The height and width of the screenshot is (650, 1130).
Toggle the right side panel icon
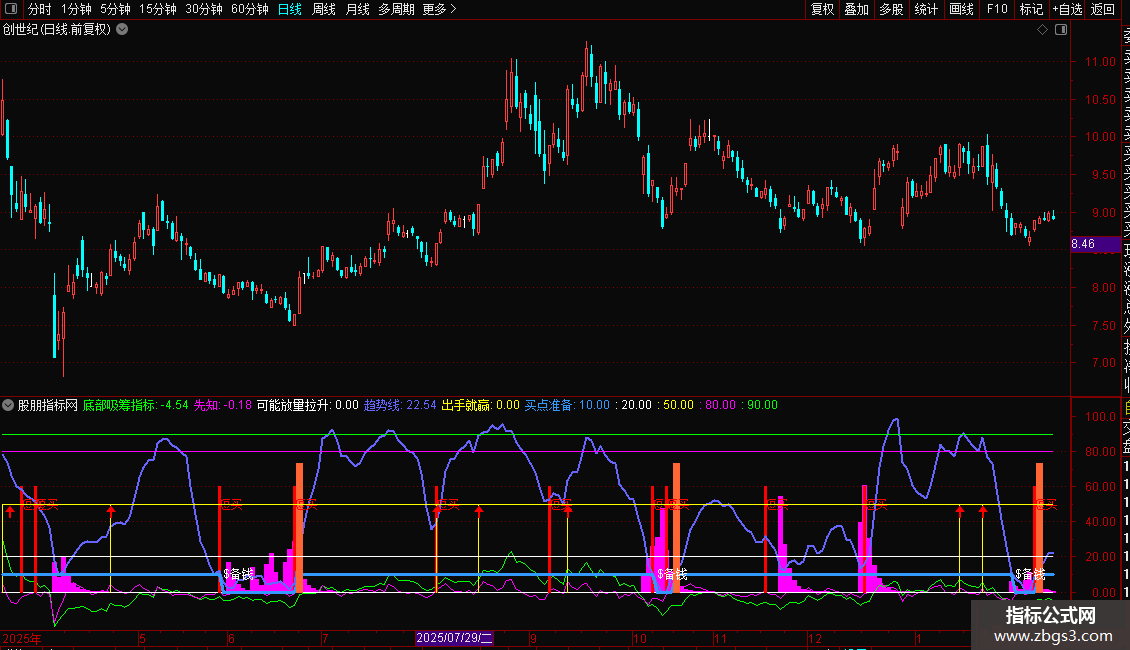click(x=1060, y=30)
